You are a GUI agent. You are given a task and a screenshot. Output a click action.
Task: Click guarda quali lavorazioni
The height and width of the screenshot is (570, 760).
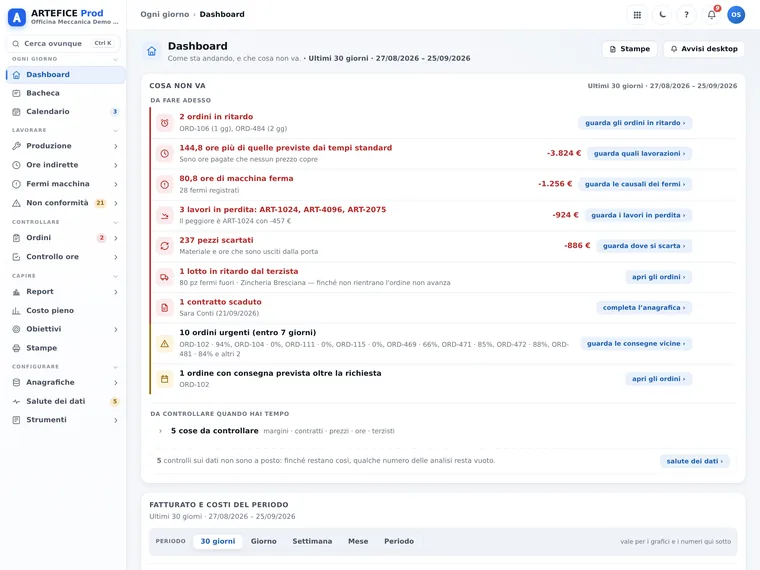pyautogui.click(x=639, y=154)
